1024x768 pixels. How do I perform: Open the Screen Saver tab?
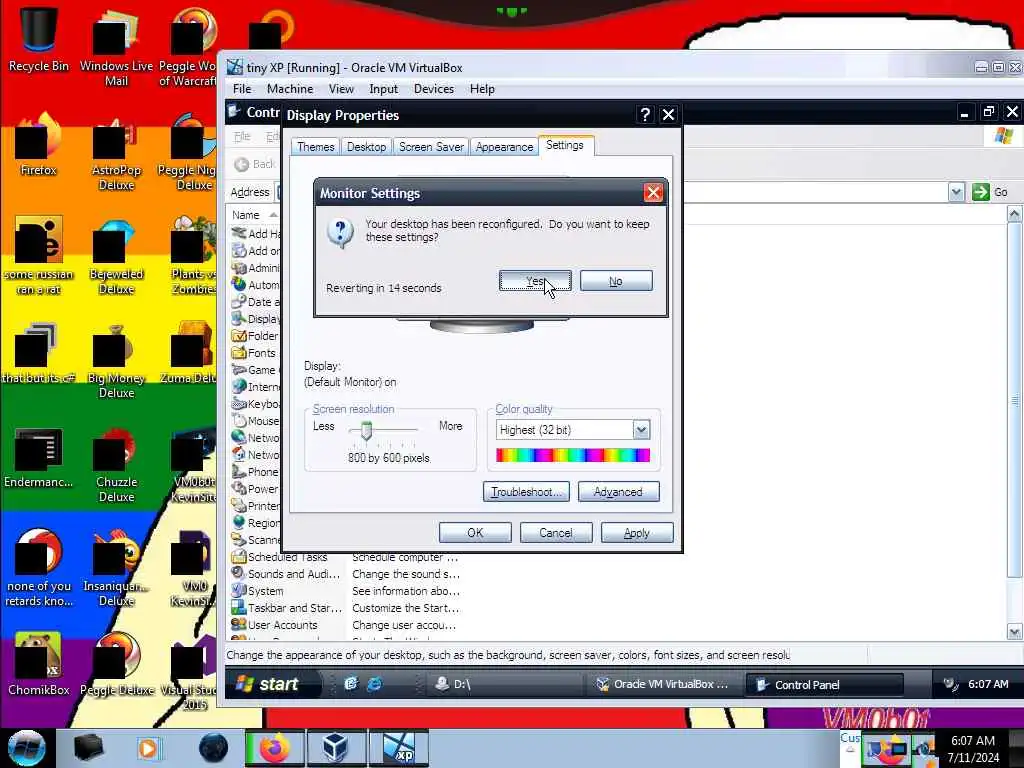click(x=431, y=147)
